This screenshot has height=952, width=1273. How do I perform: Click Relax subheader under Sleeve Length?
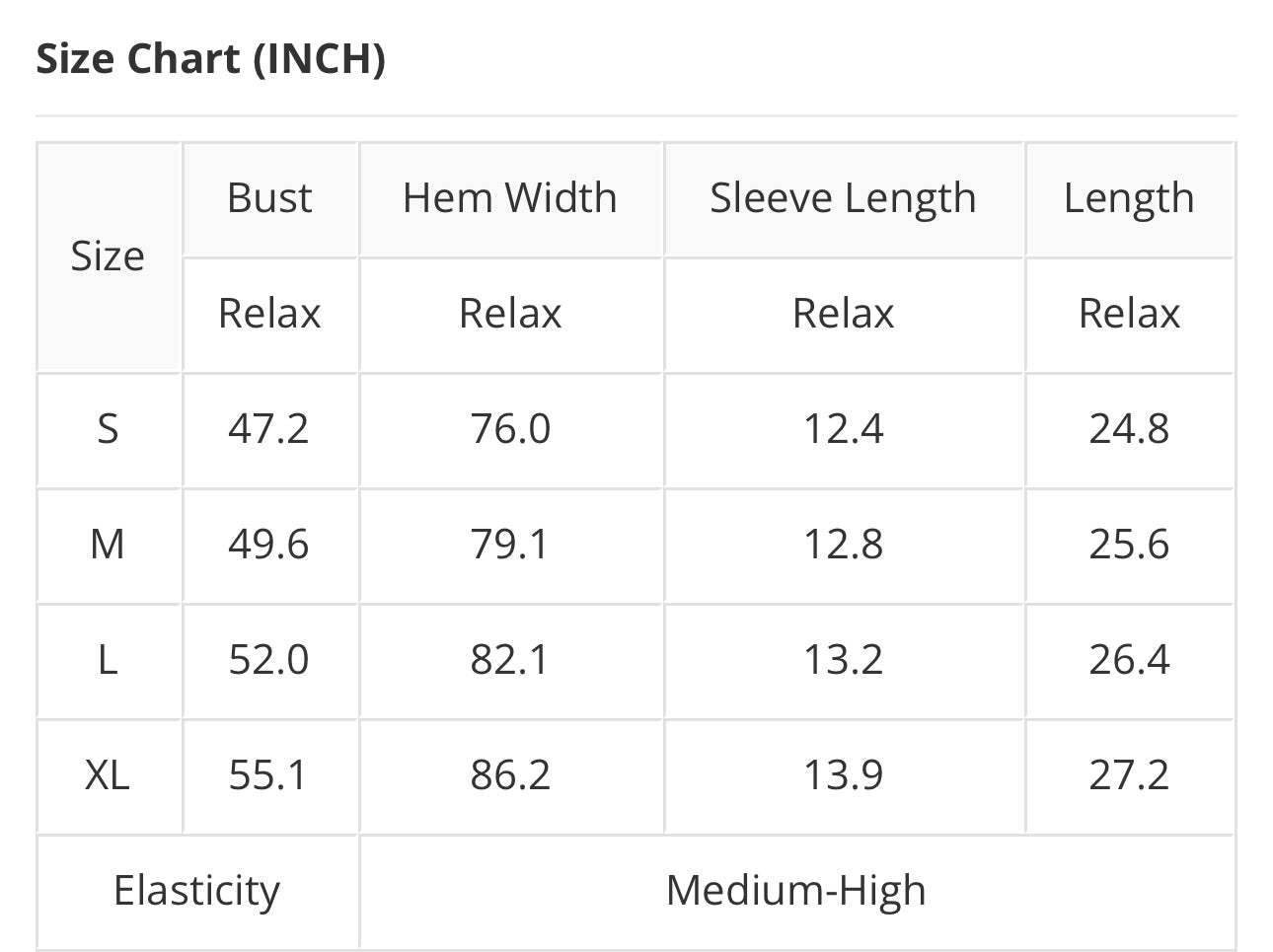844,314
